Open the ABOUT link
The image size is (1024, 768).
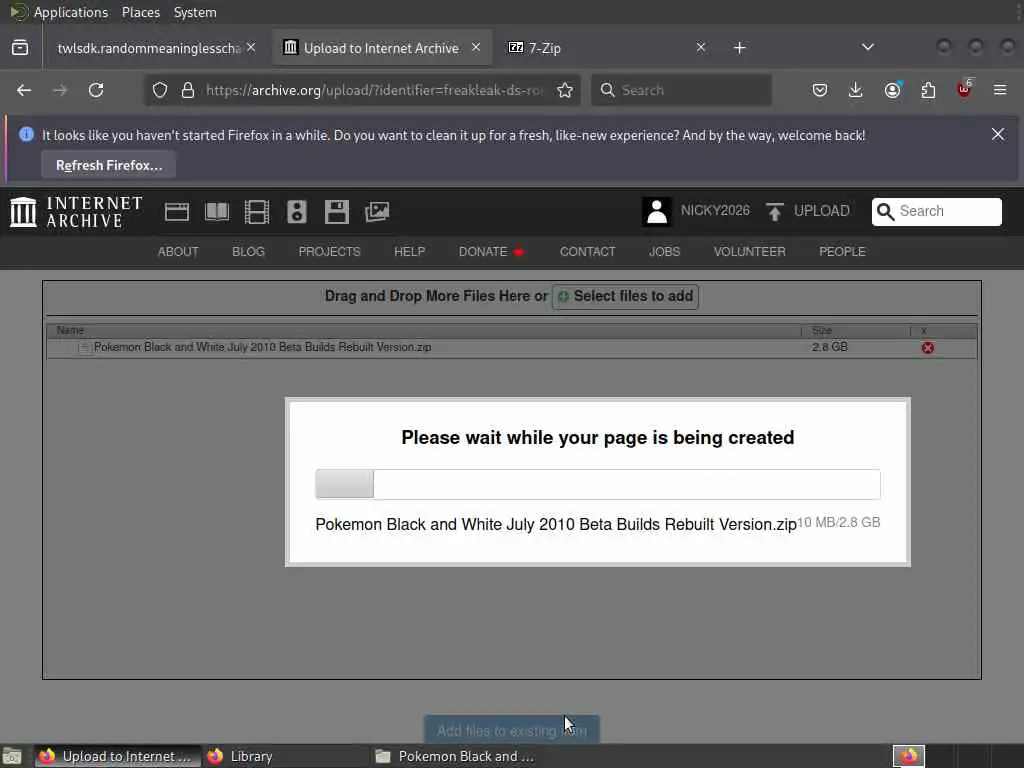(x=178, y=252)
